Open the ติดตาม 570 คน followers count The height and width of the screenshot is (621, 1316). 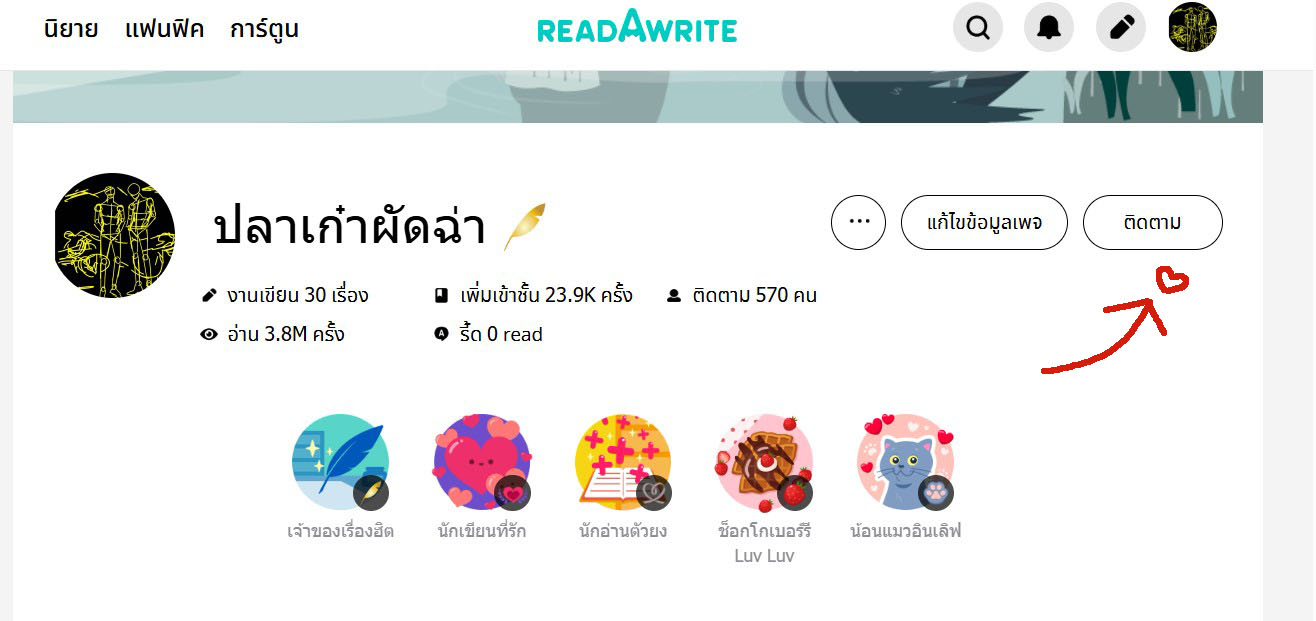[741, 295]
